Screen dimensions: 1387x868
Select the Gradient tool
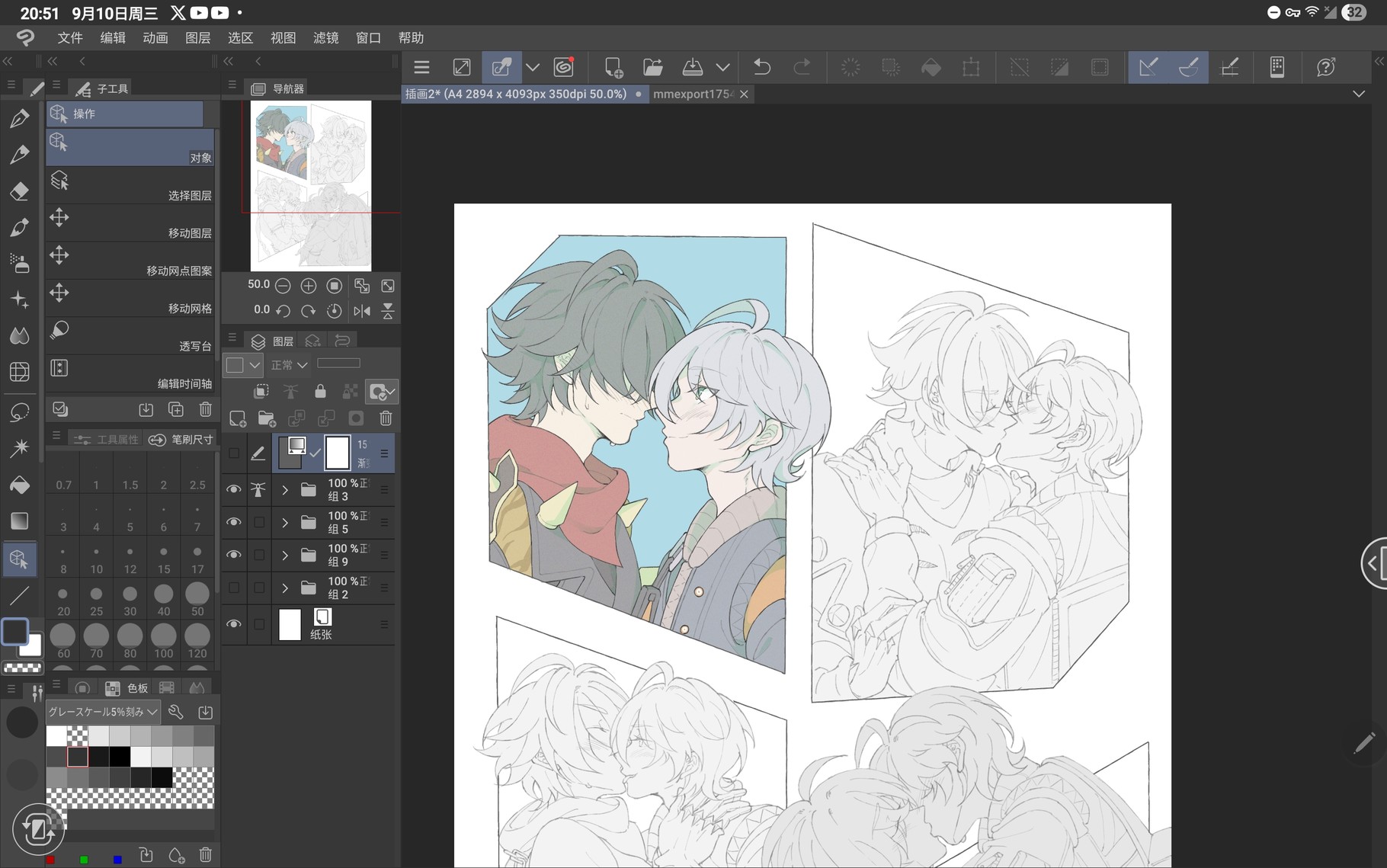pos(20,521)
